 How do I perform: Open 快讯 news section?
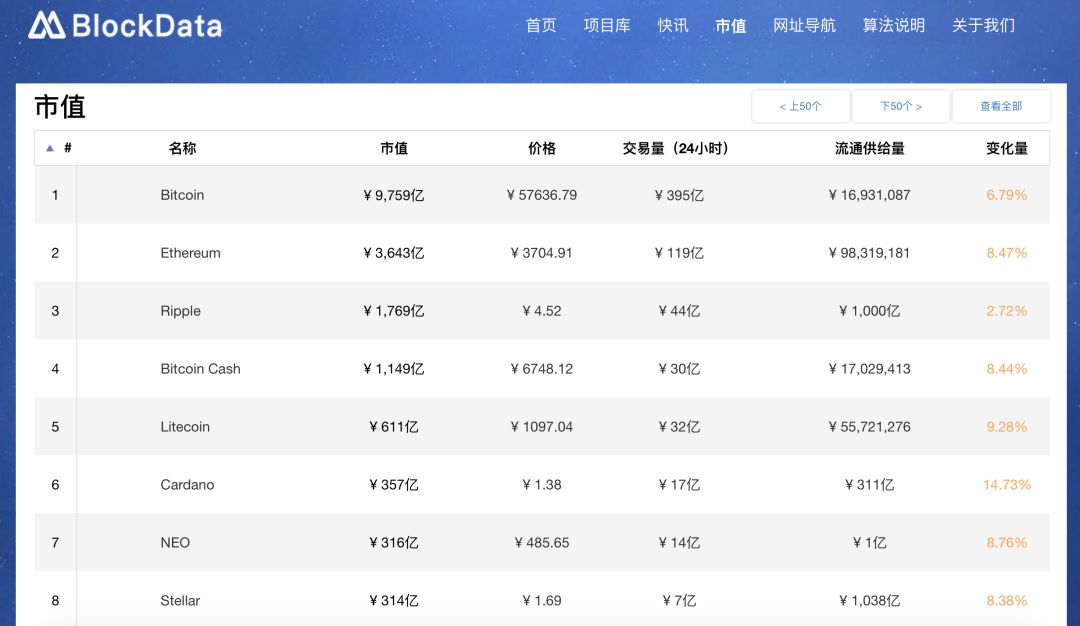click(673, 25)
